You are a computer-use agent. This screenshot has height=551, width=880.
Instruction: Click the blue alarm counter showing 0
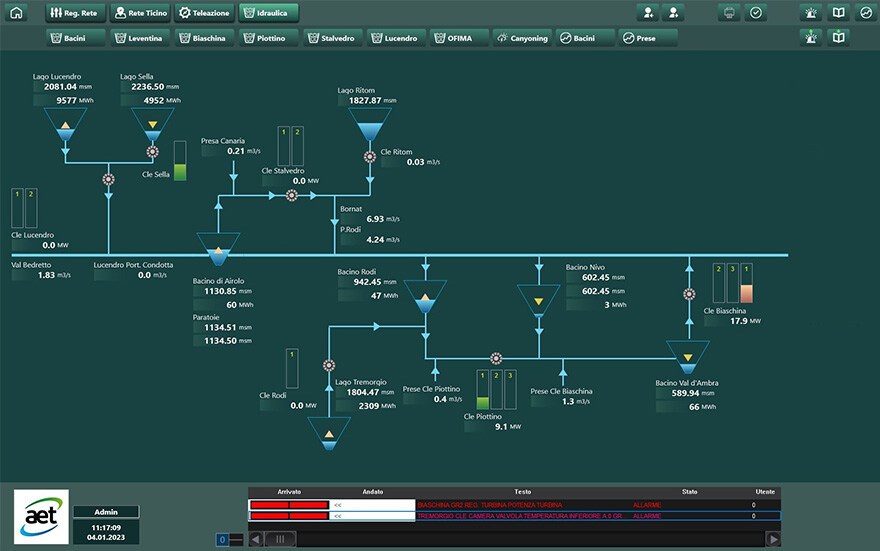tap(222, 540)
